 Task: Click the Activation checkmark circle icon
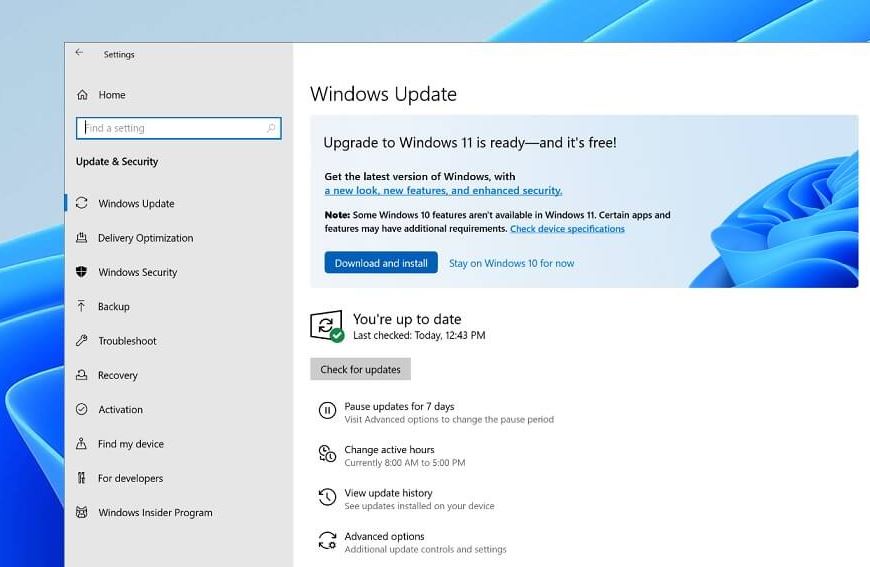click(x=82, y=409)
